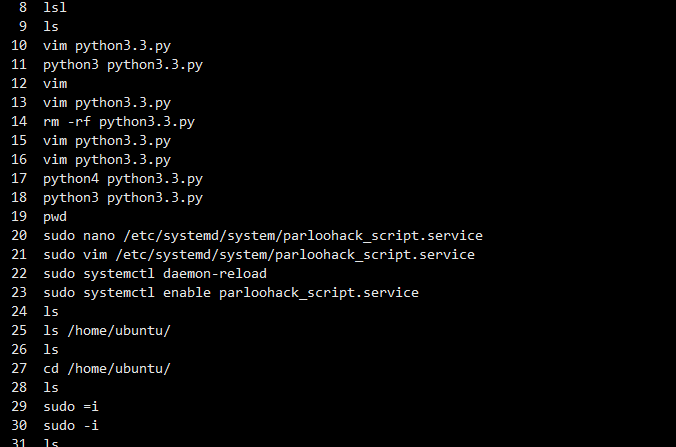Click the 'python3 python3.3.py' command on line 11
Screen dimensions: 676x447
tap(123, 65)
